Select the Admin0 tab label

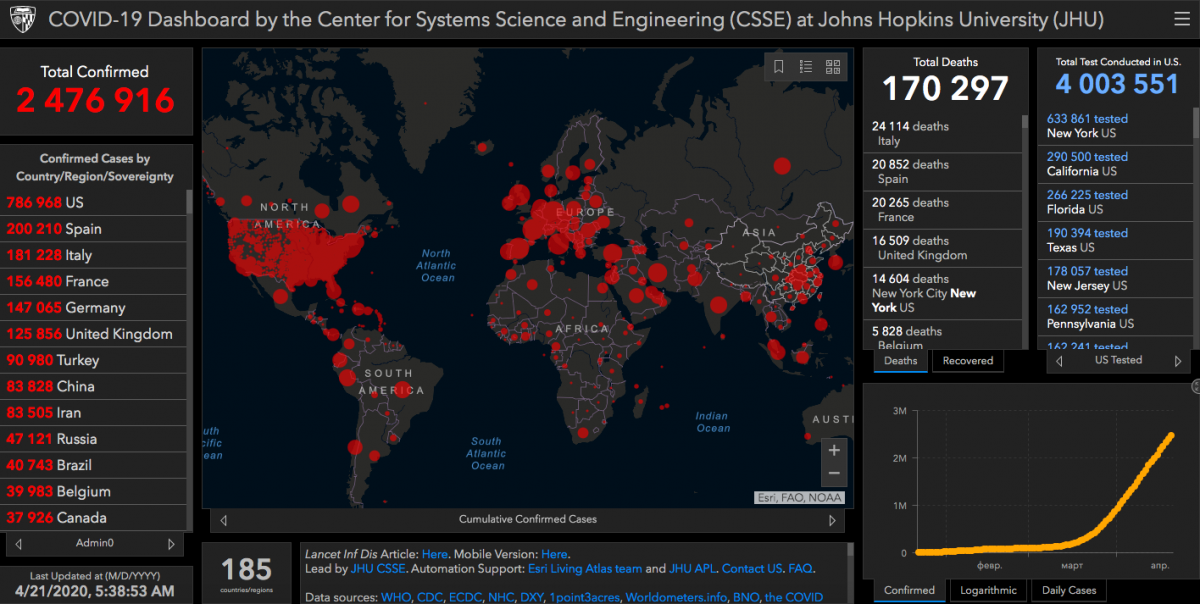[x=95, y=543]
